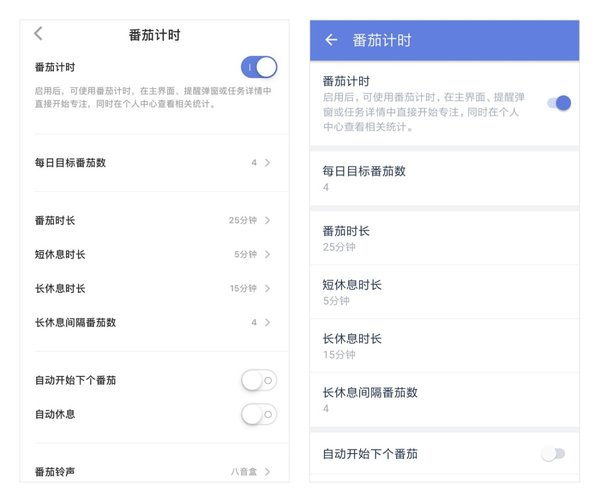The width and height of the screenshot is (600, 502).
Task: Expand 短休息时长 chevron showing 5分钟
Action: 268,254
